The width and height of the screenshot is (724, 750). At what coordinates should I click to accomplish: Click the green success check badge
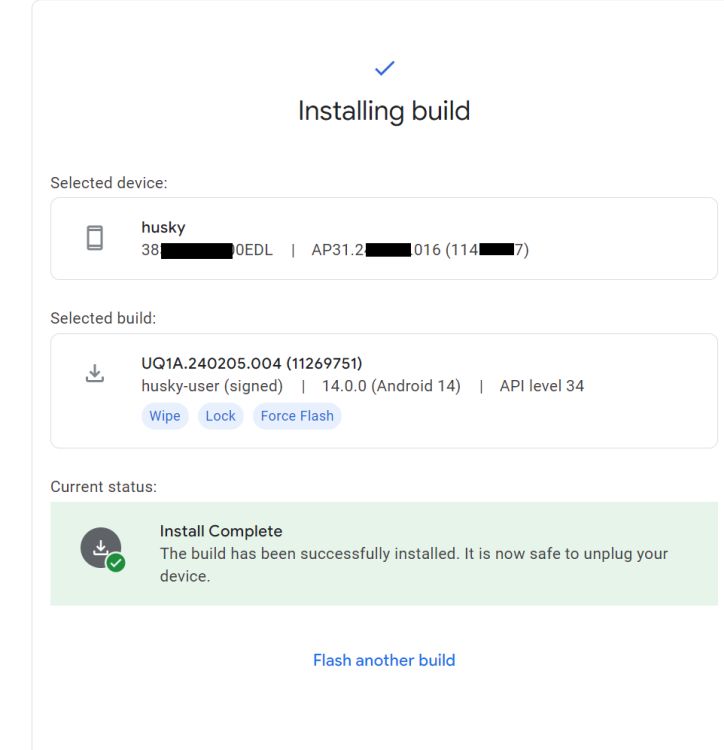(x=115, y=562)
